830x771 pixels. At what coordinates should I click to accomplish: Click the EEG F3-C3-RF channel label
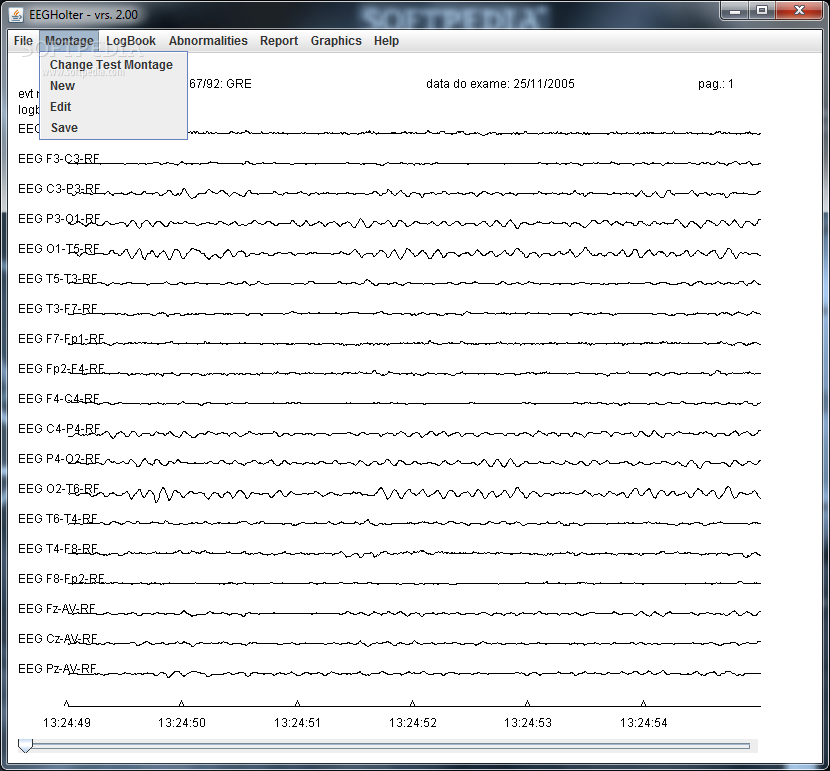[59, 159]
